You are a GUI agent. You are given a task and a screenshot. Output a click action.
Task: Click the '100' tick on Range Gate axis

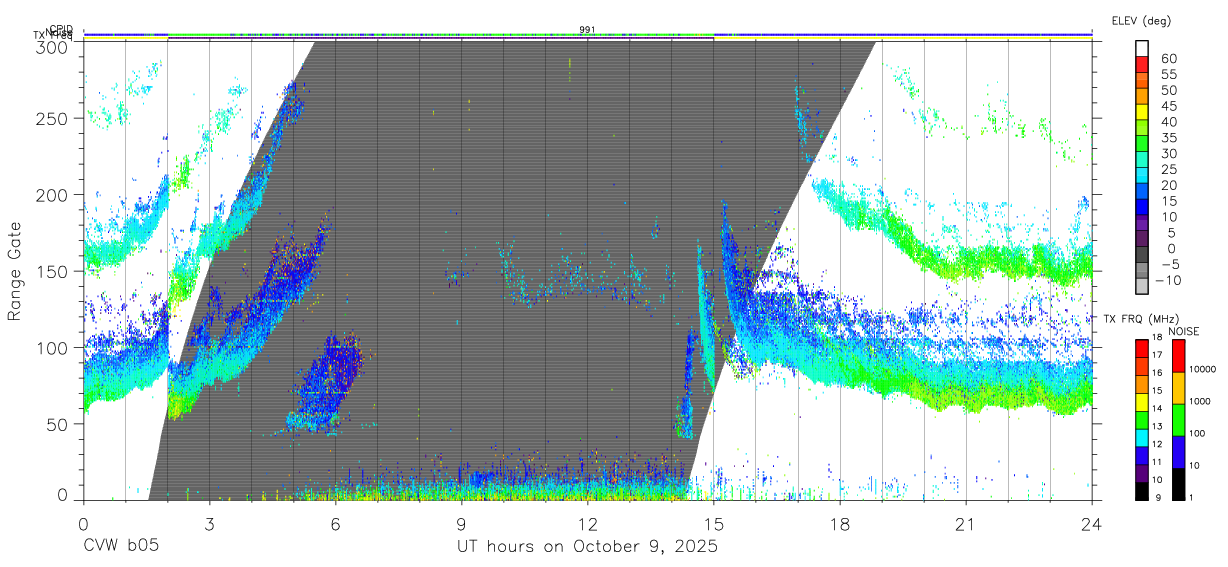coord(53,348)
